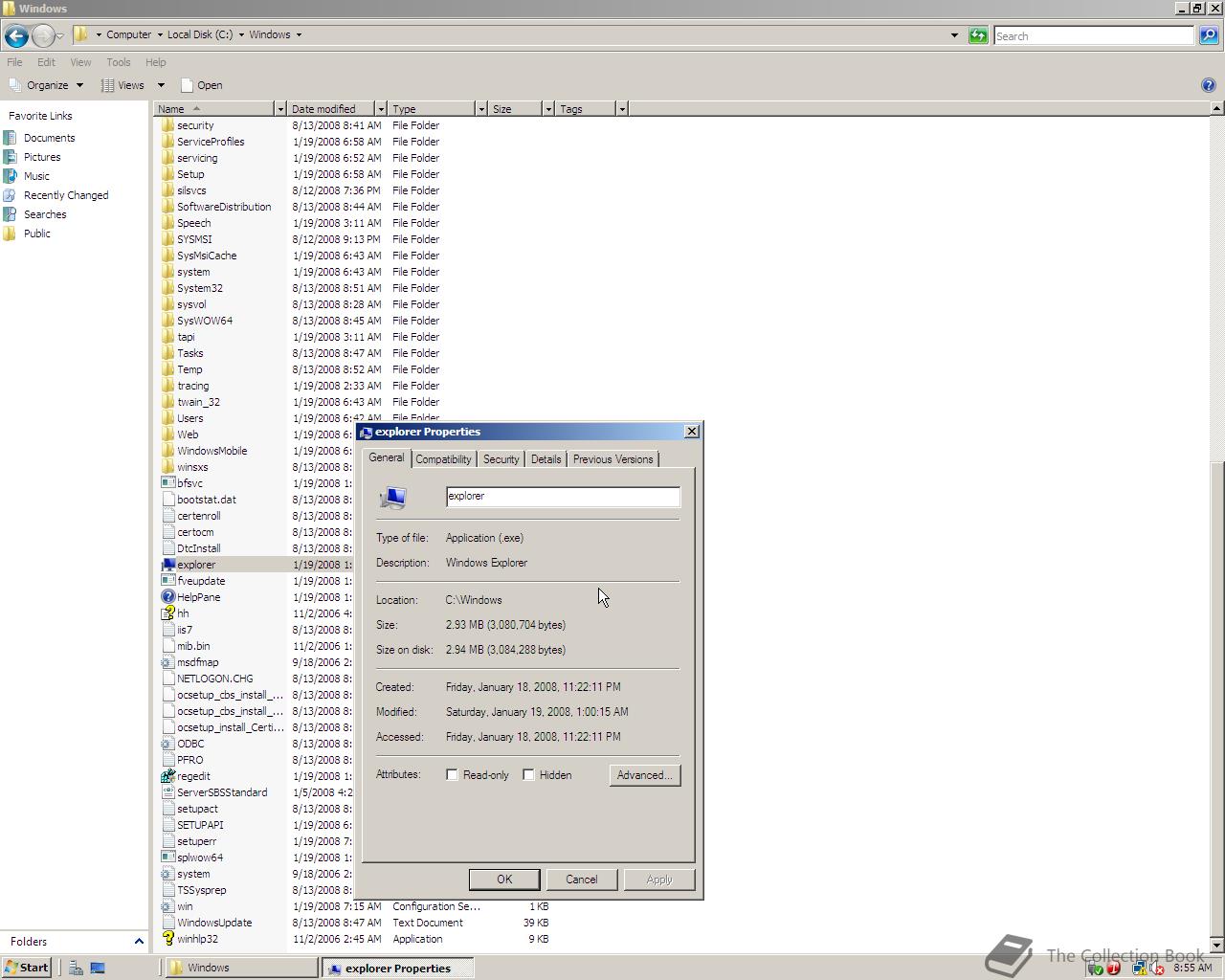Switch to the Previous Versions tab

click(612, 459)
